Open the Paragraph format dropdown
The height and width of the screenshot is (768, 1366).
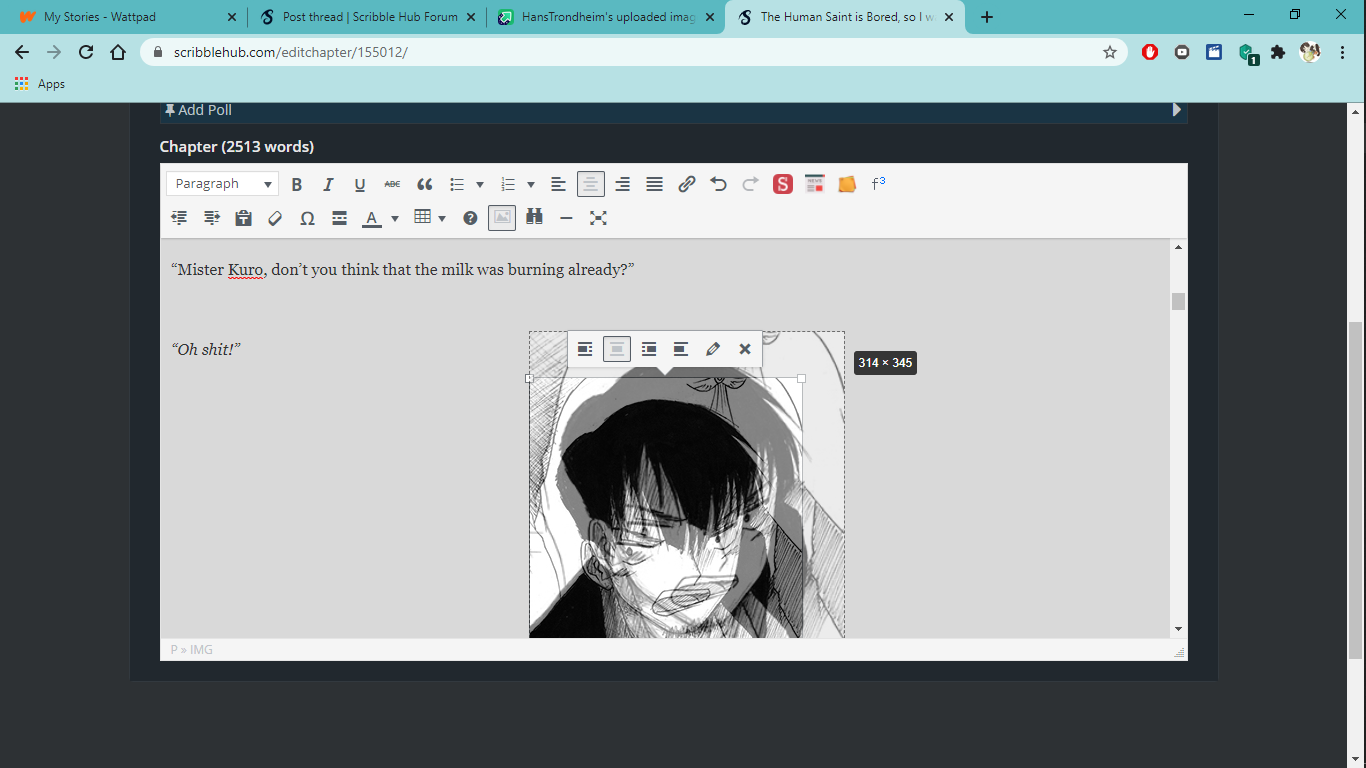pyautogui.click(x=223, y=184)
